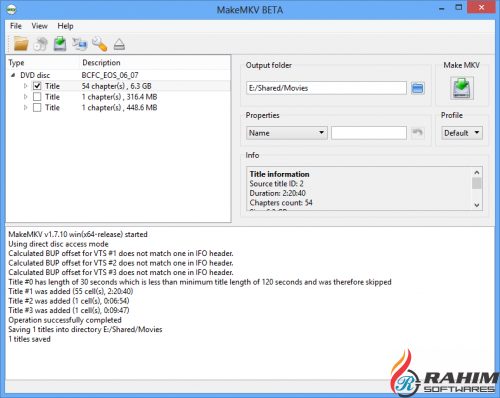Click log line 'MakeMKV v1.7.10' started
Image resolution: width=500 pixels, height=398 pixels.
pyautogui.click(x=78, y=234)
